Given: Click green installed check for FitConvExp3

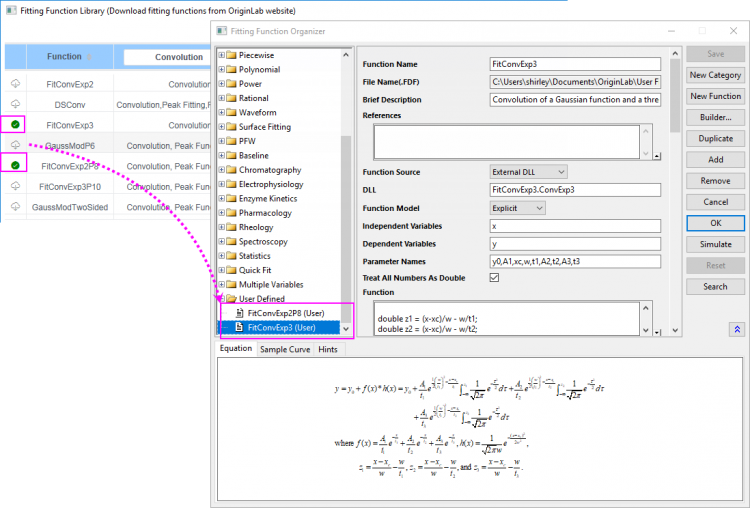Looking at the screenshot, I should coord(15,124).
